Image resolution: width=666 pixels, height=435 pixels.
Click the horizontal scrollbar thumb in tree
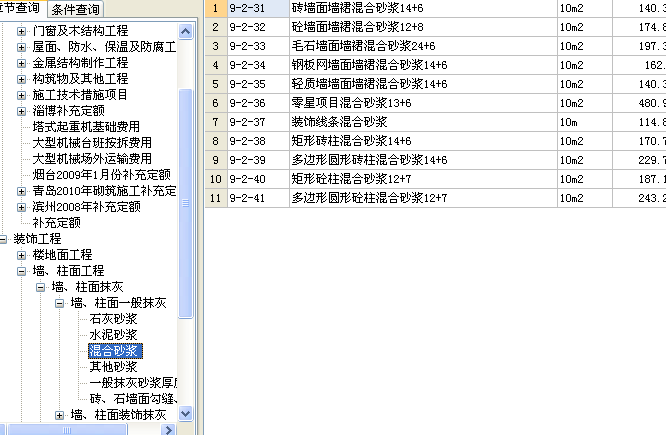click(67, 429)
